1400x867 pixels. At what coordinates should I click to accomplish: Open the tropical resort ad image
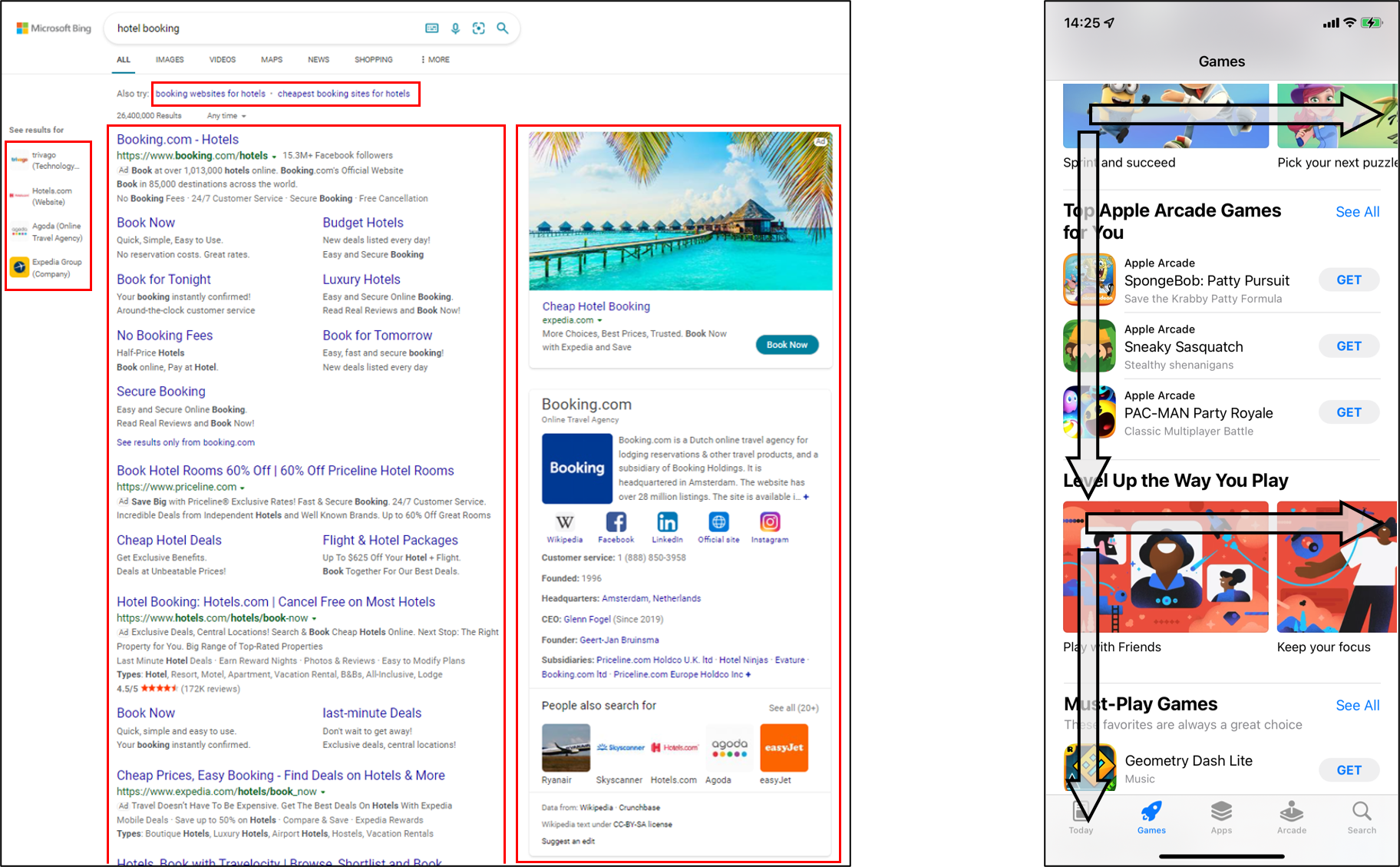(x=680, y=211)
